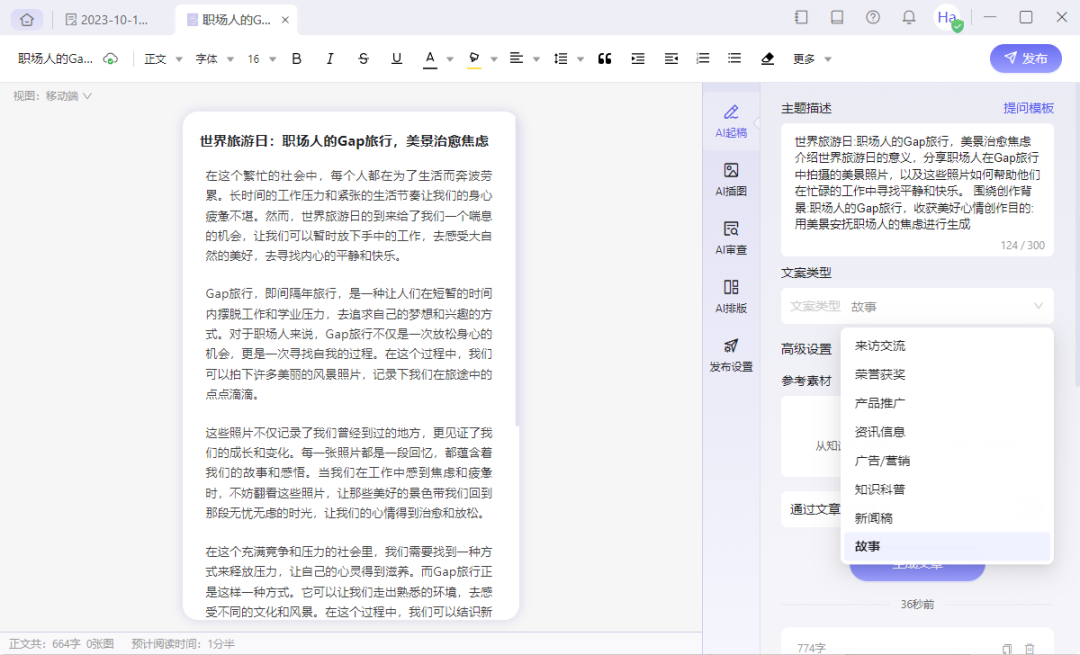Open the font color picker

[432, 59]
